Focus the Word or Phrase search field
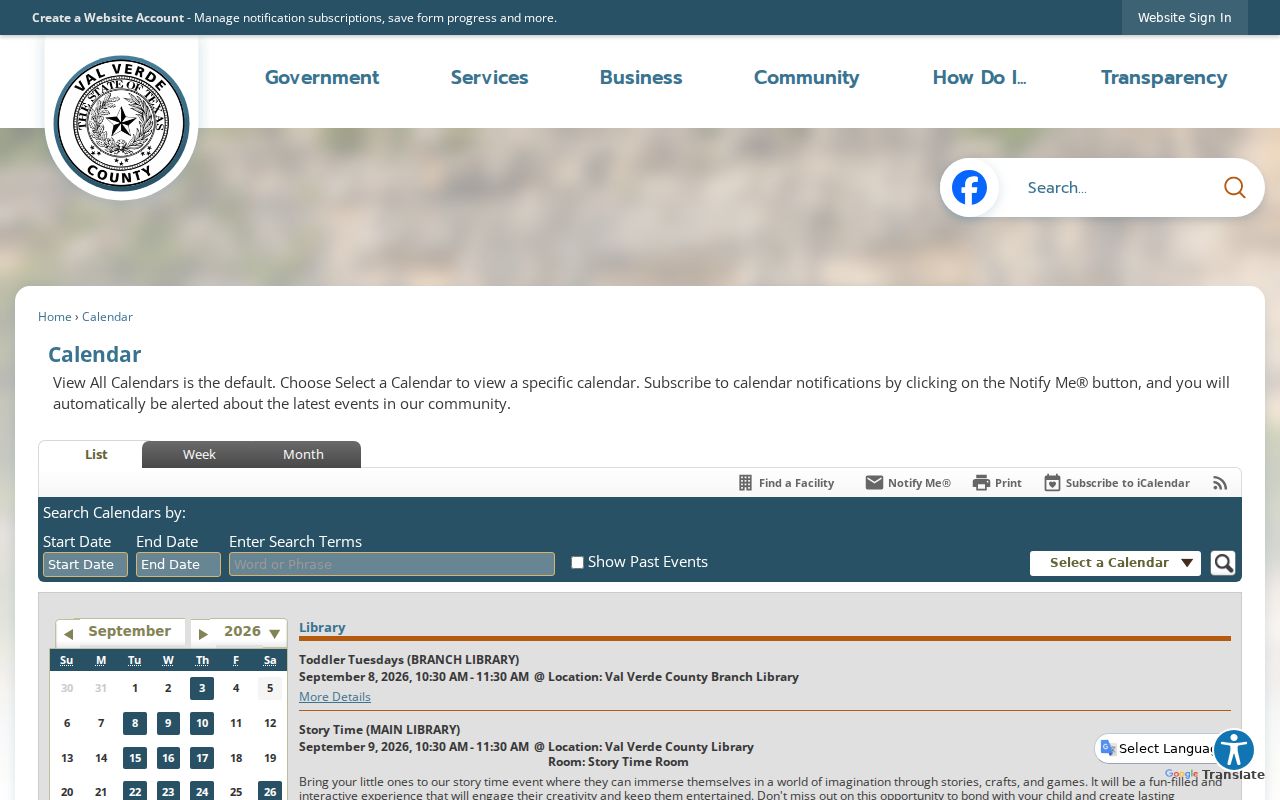The image size is (1280, 800). point(392,564)
